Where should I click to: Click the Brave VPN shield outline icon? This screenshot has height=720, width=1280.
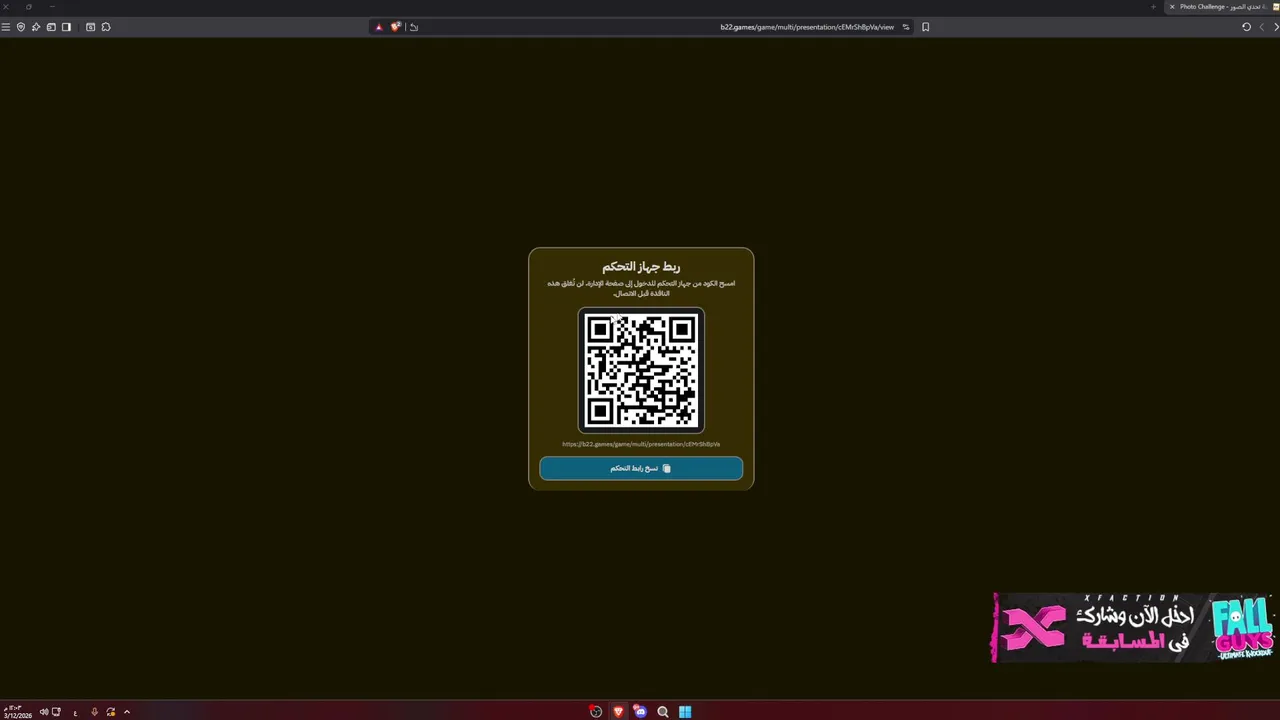pos(20,27)
